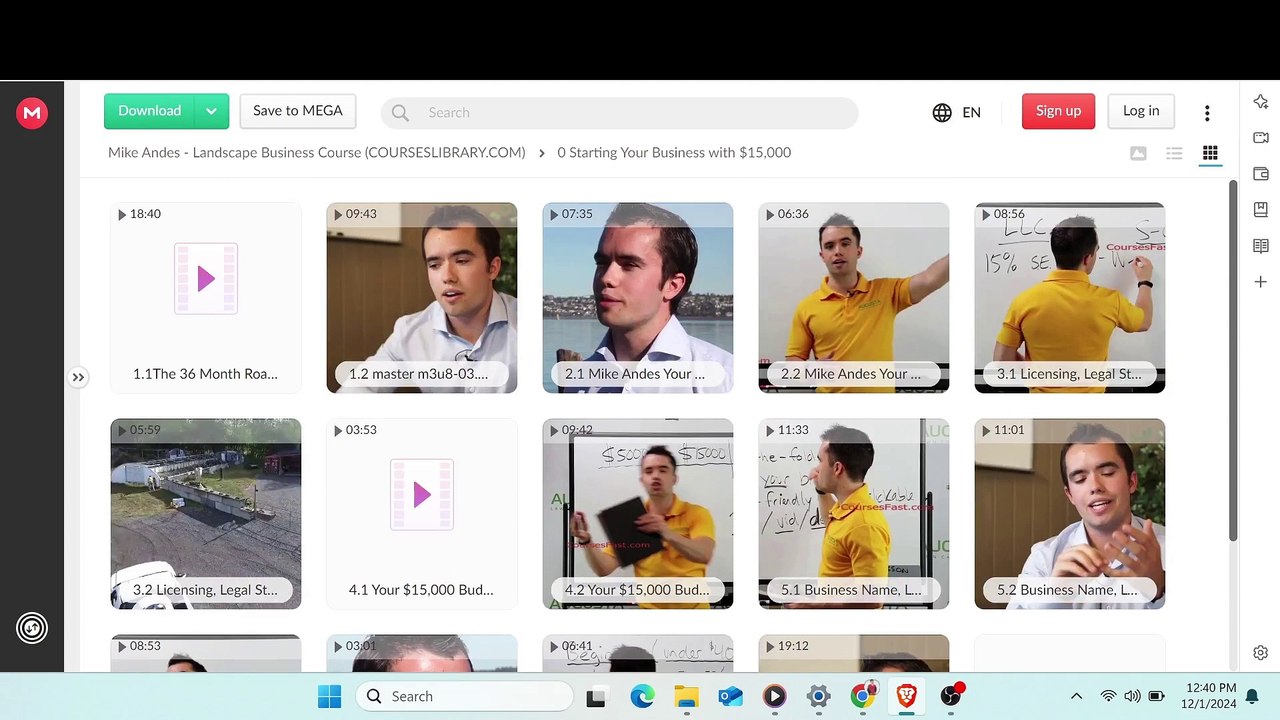Expand the Download button dropdown arrow

click(211, 111)
